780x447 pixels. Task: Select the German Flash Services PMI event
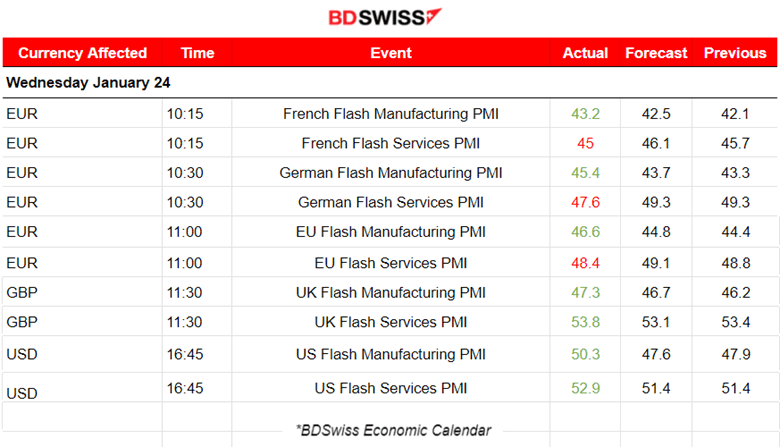[391, 202]
